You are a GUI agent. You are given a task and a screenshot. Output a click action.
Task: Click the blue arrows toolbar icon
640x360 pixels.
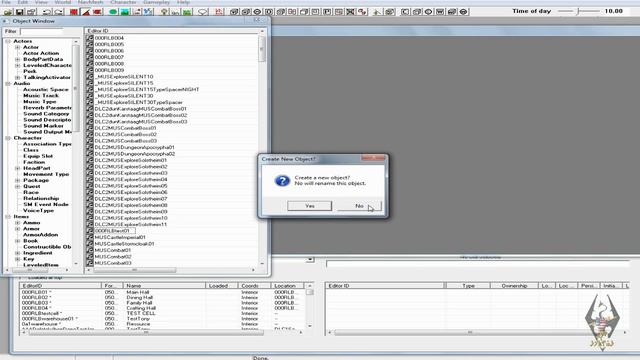(x=148, y=12)
